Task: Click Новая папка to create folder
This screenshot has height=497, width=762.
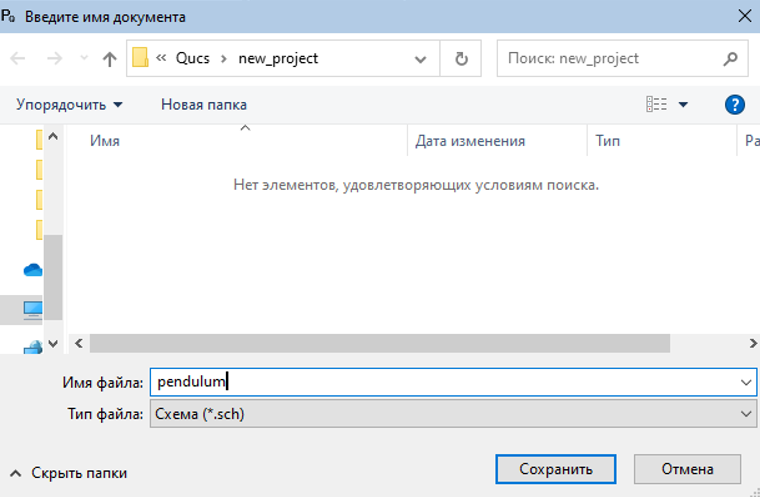Action: (x=204, y=104)
